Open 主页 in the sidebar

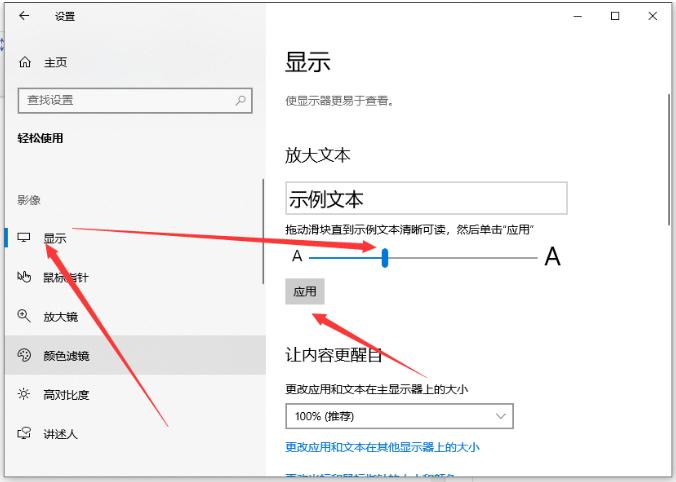pos(56,63)
